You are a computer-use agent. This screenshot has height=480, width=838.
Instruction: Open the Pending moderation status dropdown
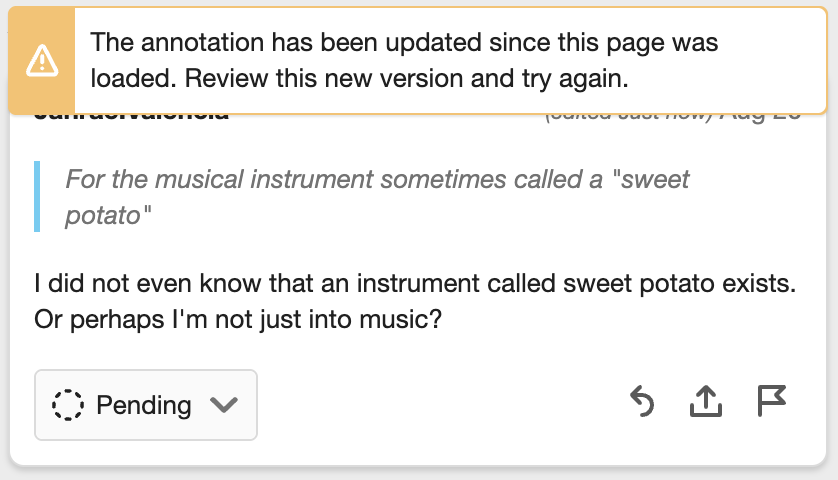click(x=146, y=405)
